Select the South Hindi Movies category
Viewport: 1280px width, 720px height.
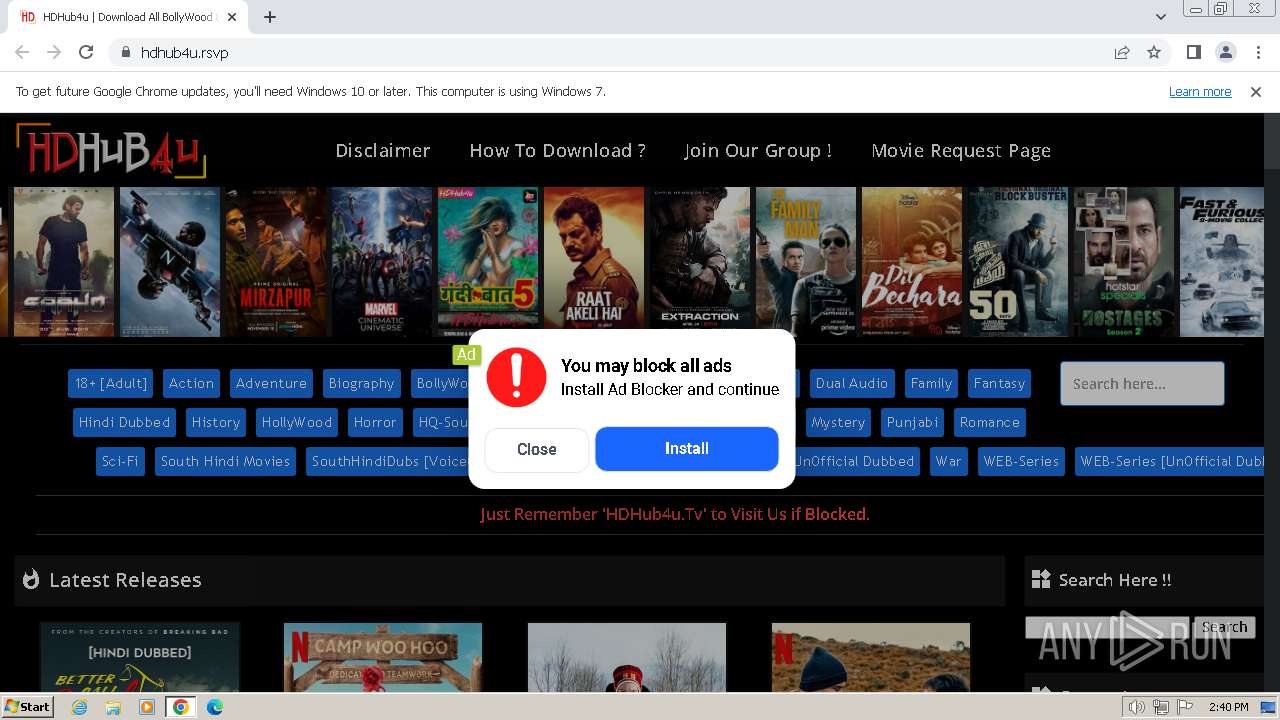point(225,461)
